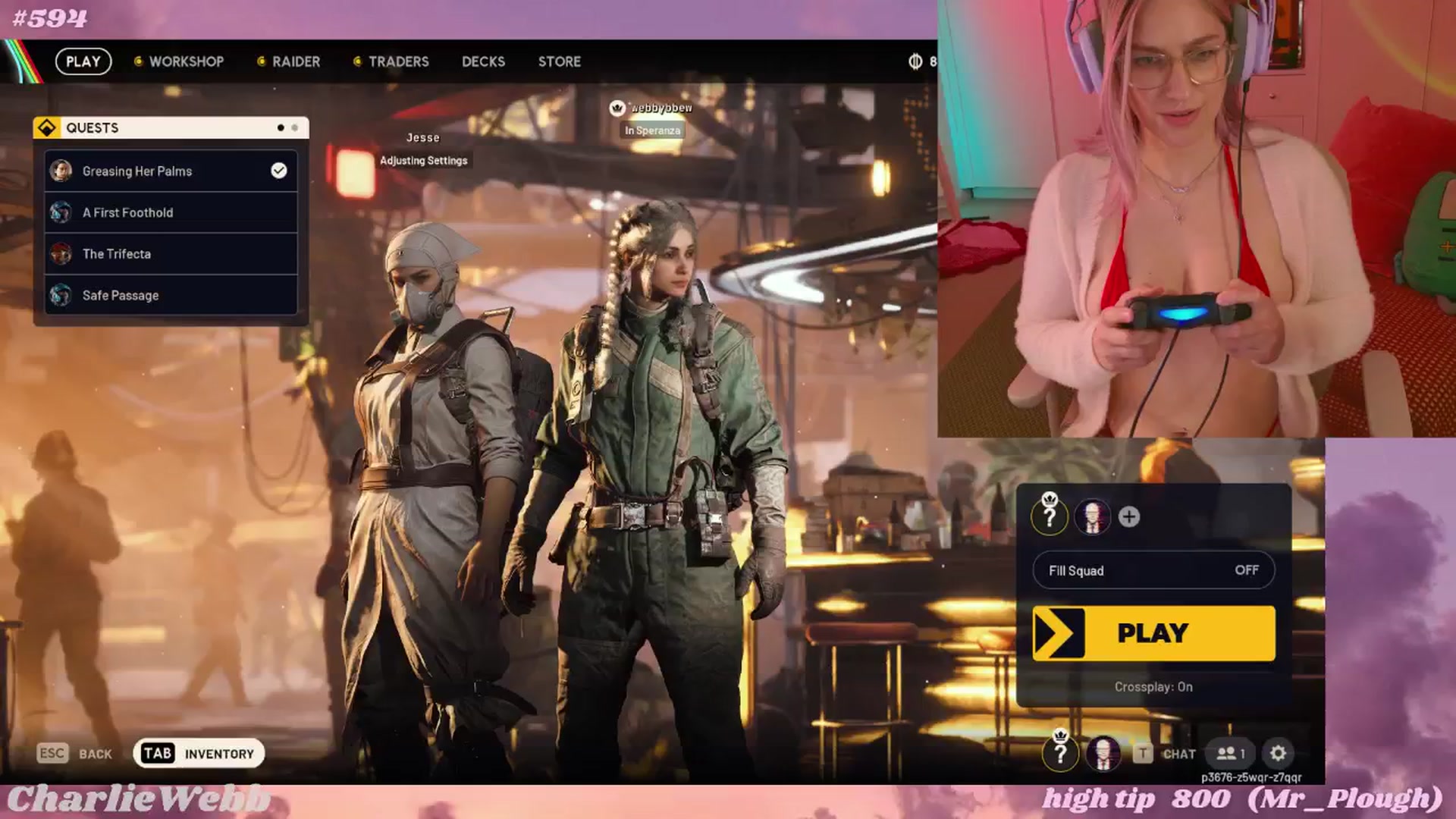Click the yellow Quests diamond icon
The image size is (1456, 819).
(47, 127)
